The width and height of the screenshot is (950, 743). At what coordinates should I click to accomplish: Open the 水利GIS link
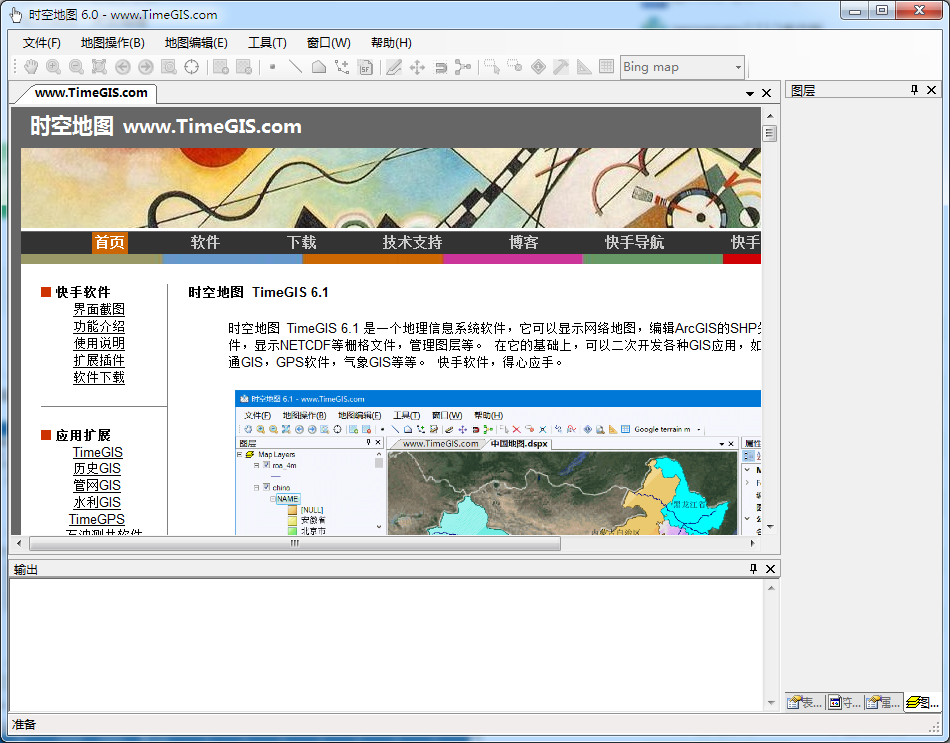[x=97, y=502]
